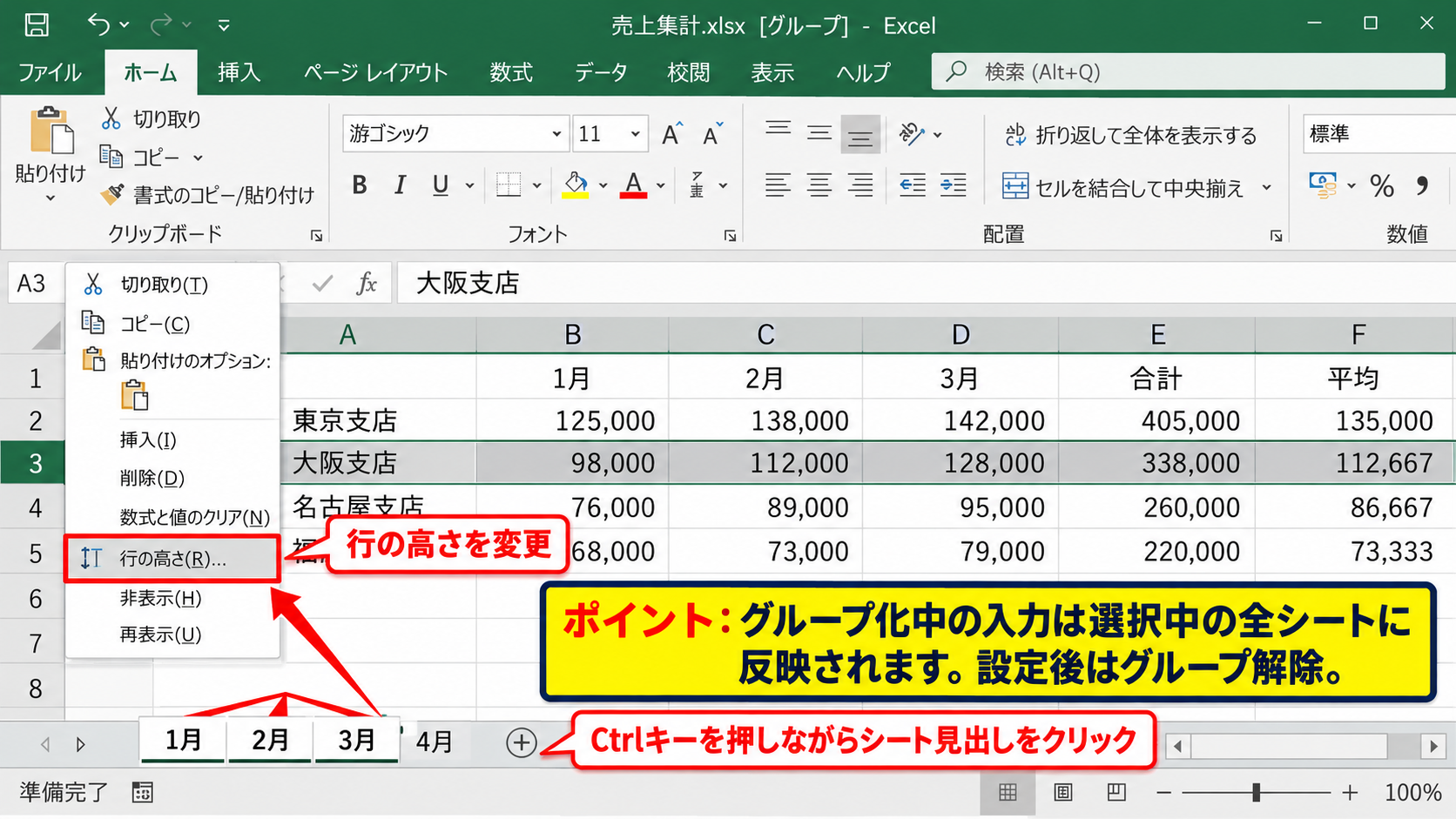The width and height of the screenshot is (1456, 819).
Task: Apply the yellow fill color
Action: (x=575, y=185)
